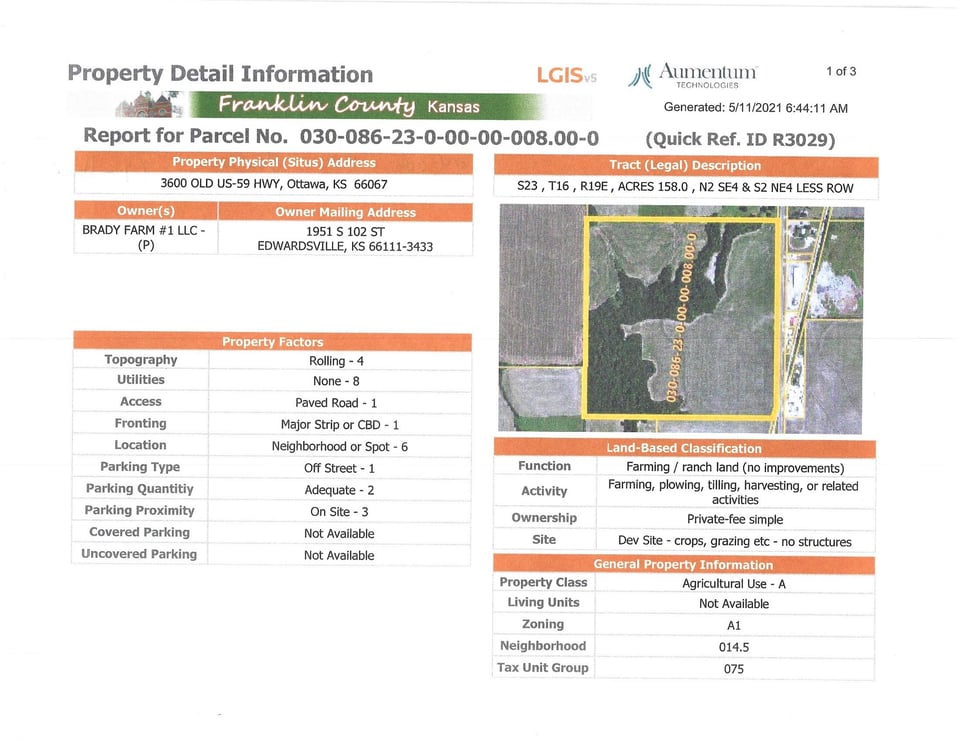Click 'Property Physical (Situs) Address' header

274,162
